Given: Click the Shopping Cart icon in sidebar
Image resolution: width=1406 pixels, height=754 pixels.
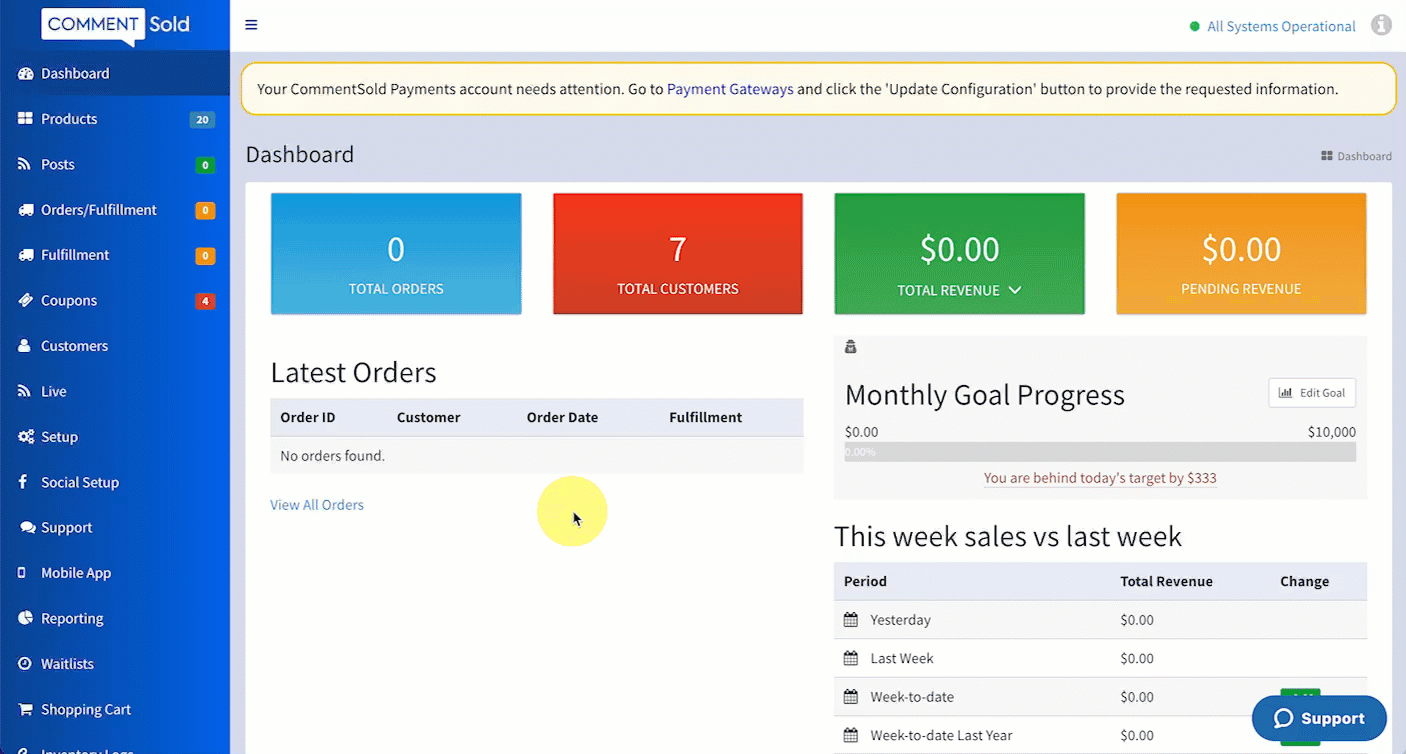Looking at the screenshot, I should click(x=25, y=709).
